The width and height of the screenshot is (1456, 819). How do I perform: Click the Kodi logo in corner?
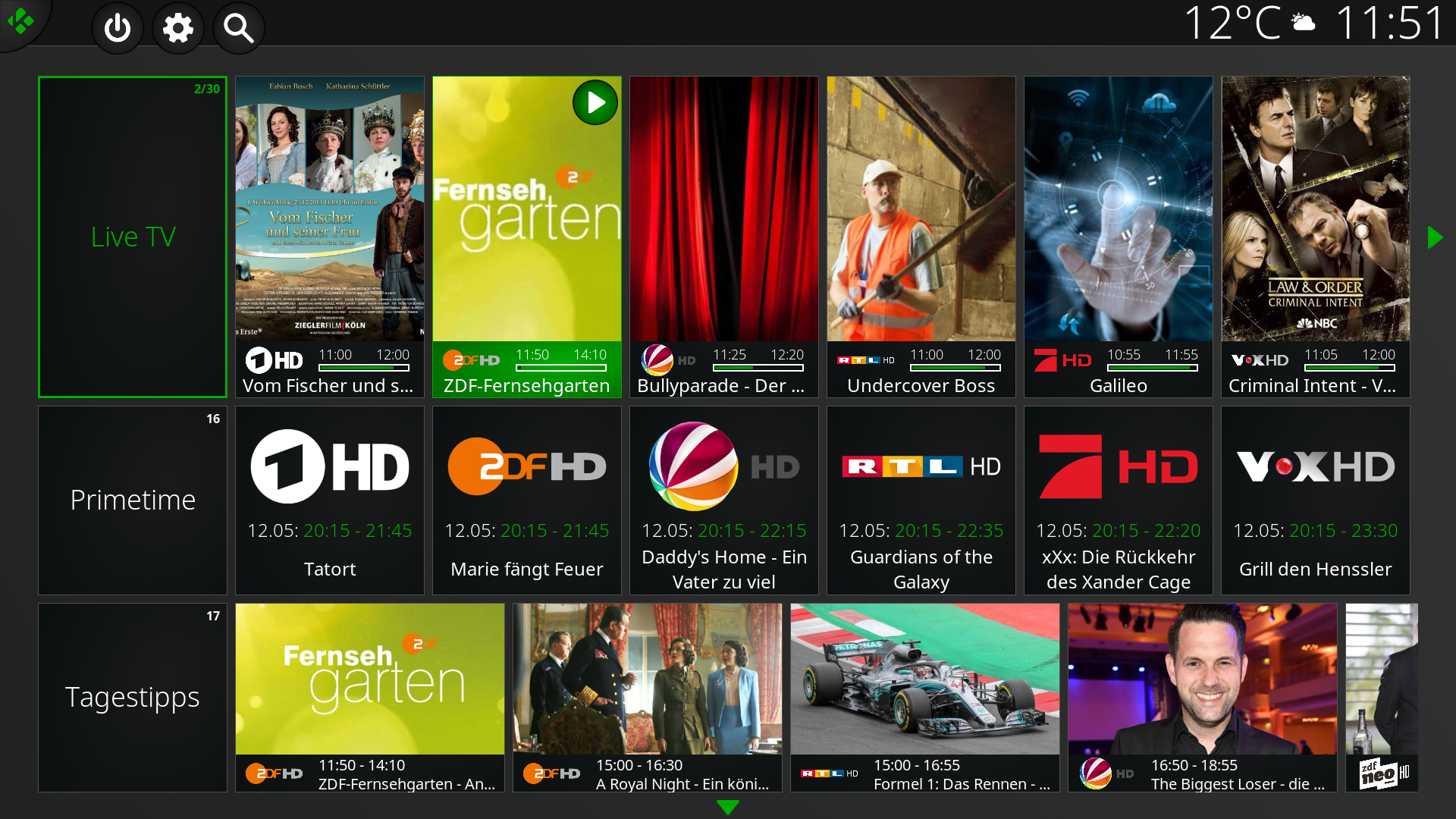coord(20,20)
